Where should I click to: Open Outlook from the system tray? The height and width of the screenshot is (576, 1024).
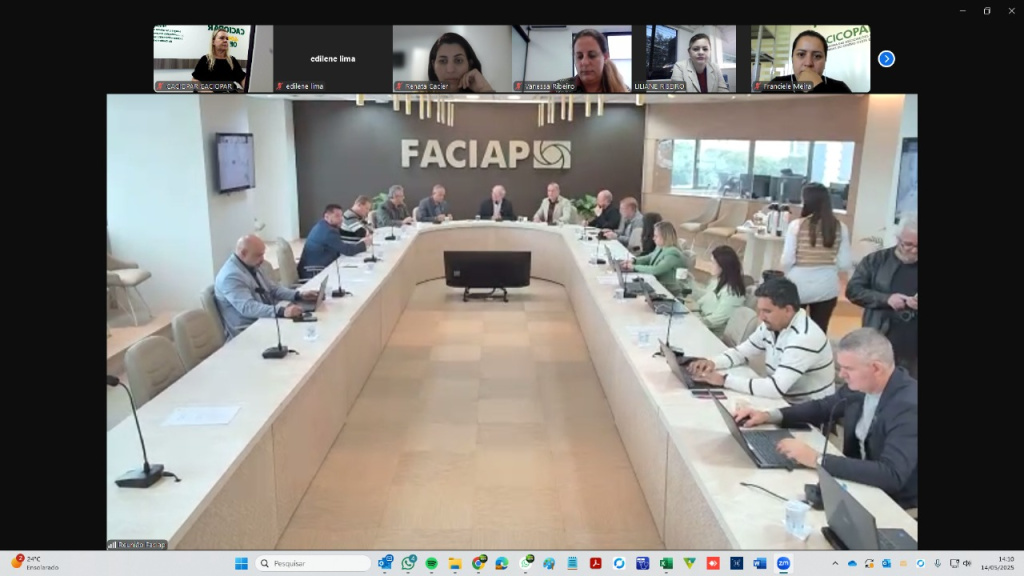coord(886,562)
